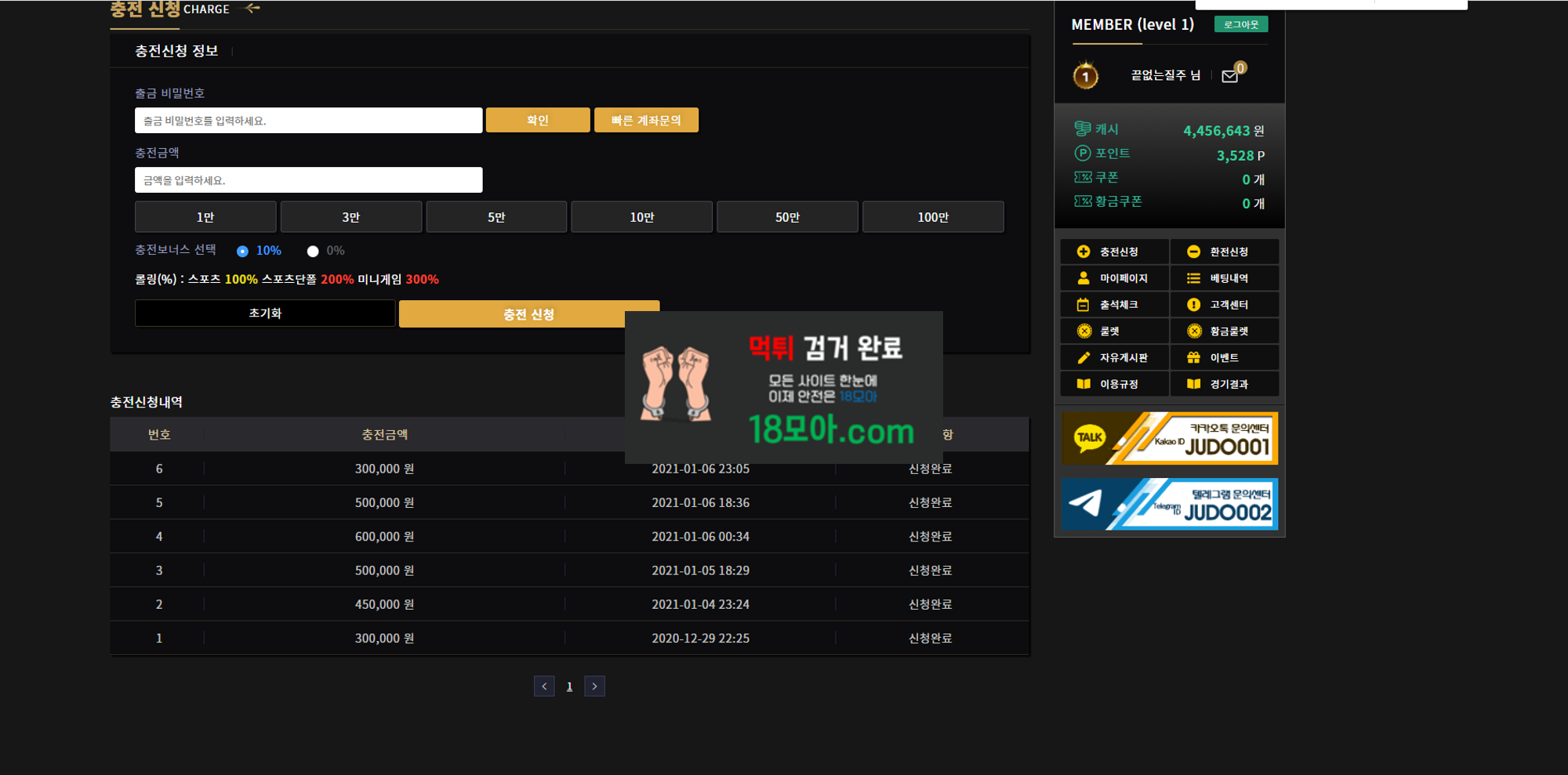Viewport: 1568px width, 775px height.
Task: Open the 베팅내역 menu item
Action: [x=1224, y=278]
